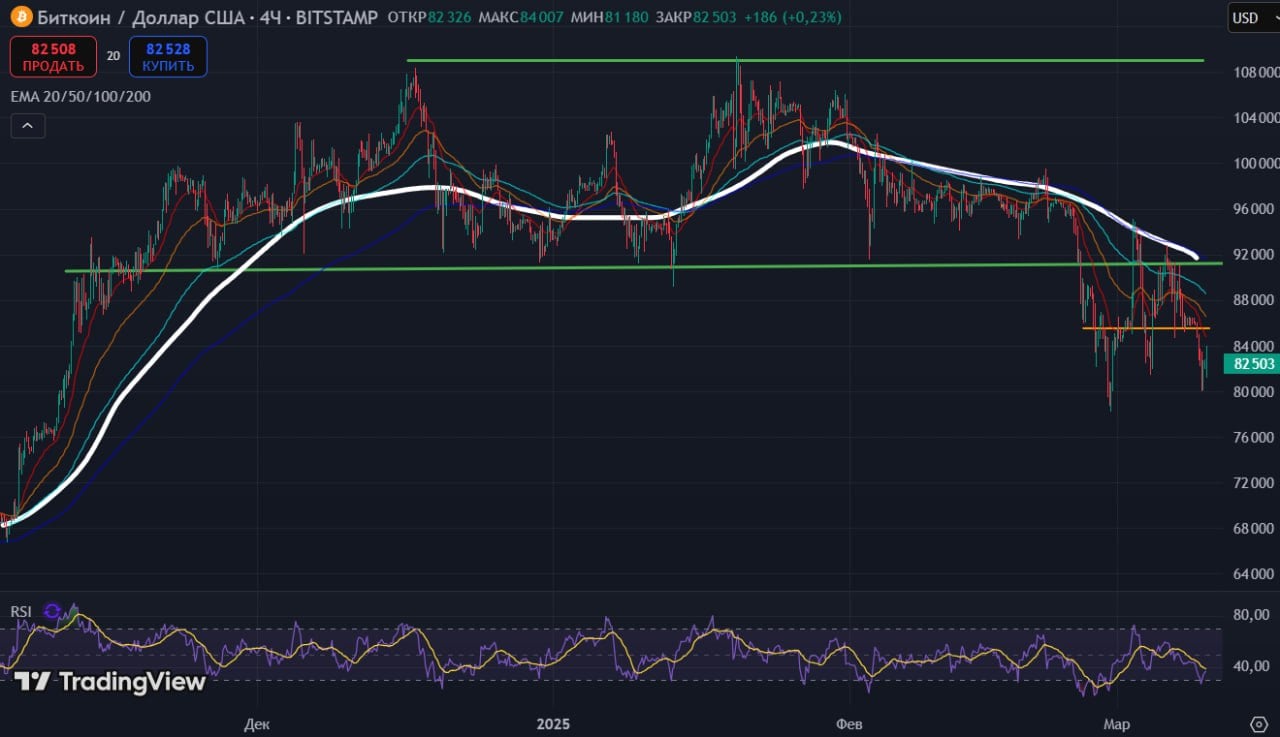Viewport: 1280px width, 737px height.
Task: Click the 72 000 price axis label
Action: pyautogui.click(x=1256, y=483)
